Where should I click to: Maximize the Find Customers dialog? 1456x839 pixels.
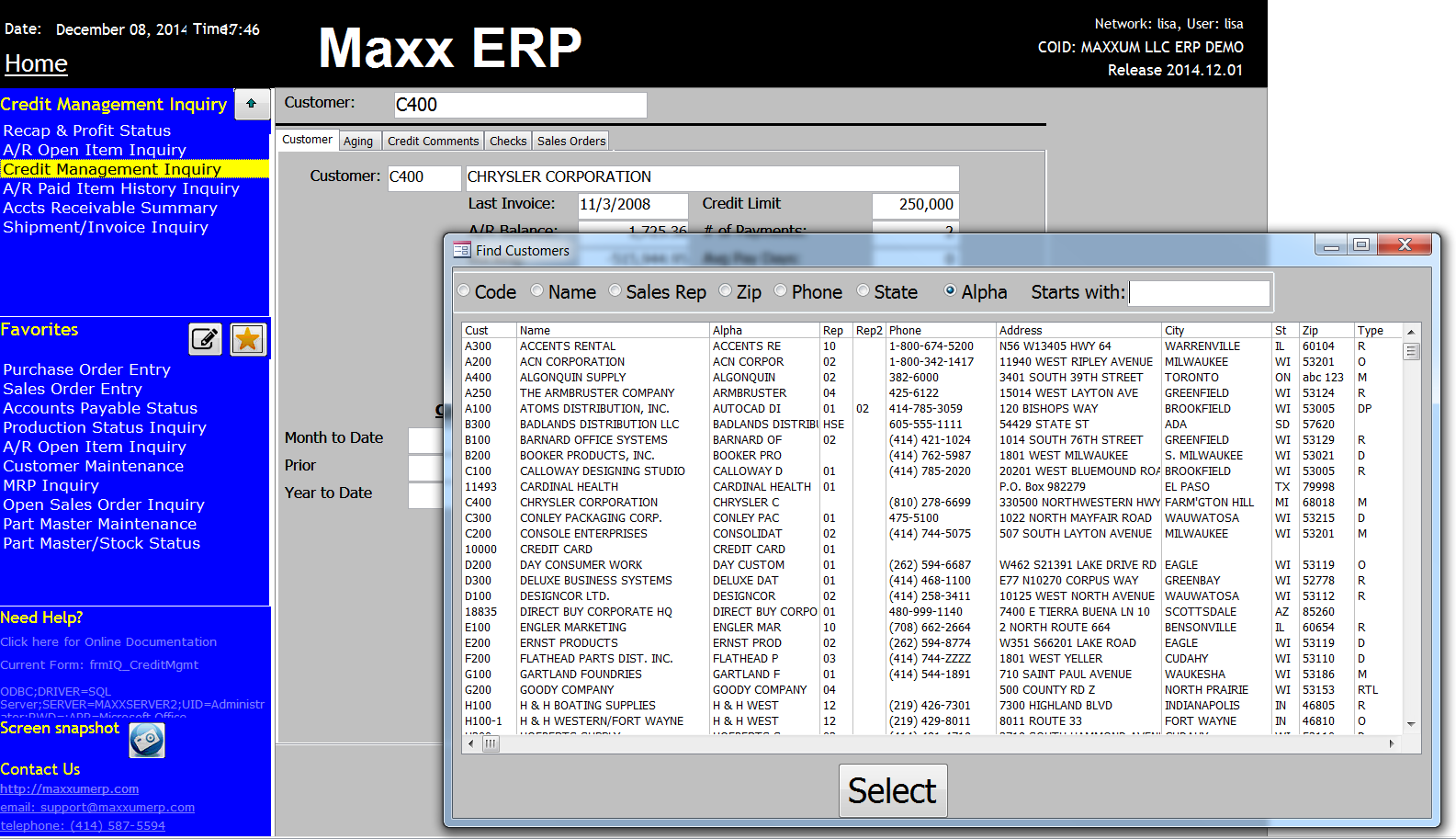click(x=1361, y=245)
